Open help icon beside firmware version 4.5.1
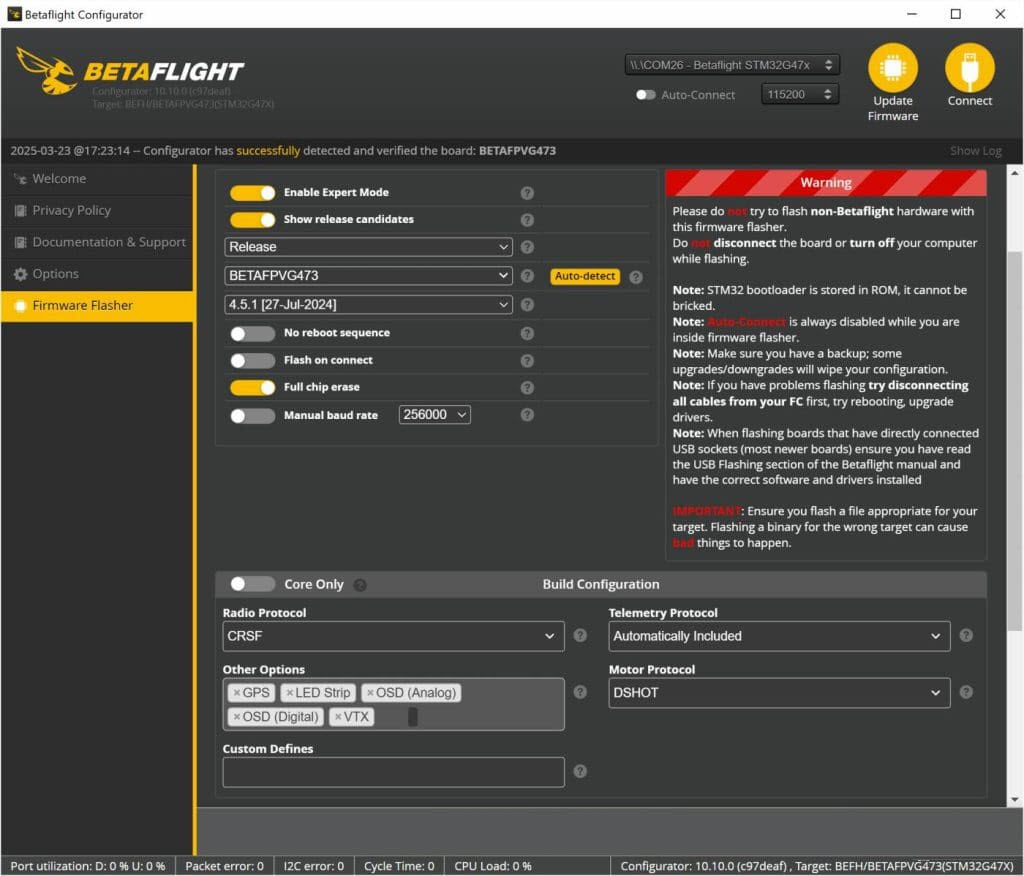 (527, 304)
